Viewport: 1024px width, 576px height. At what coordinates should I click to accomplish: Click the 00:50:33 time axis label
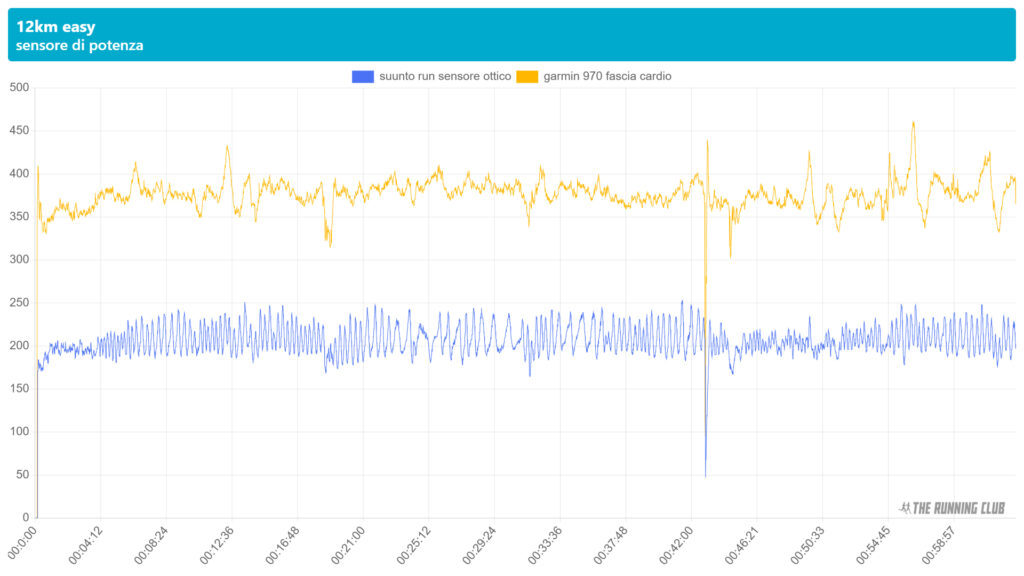(808, 545)
